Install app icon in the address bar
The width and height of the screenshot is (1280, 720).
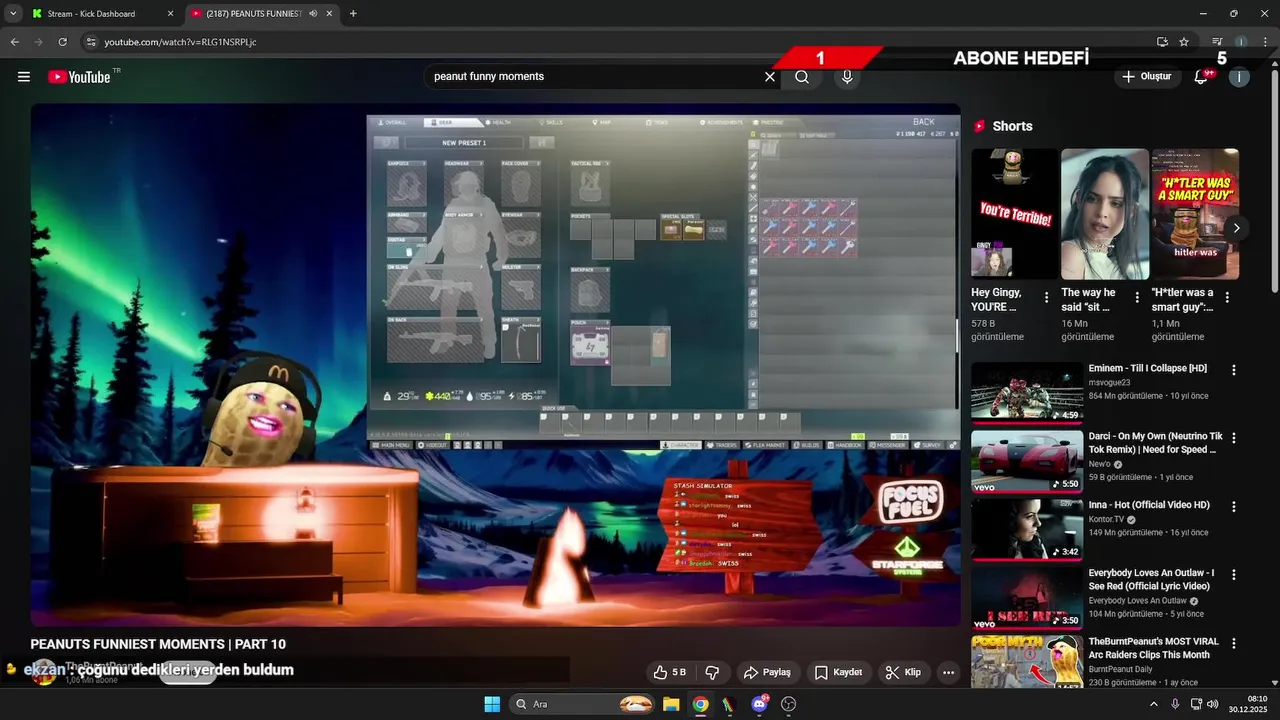[1162, 42]
